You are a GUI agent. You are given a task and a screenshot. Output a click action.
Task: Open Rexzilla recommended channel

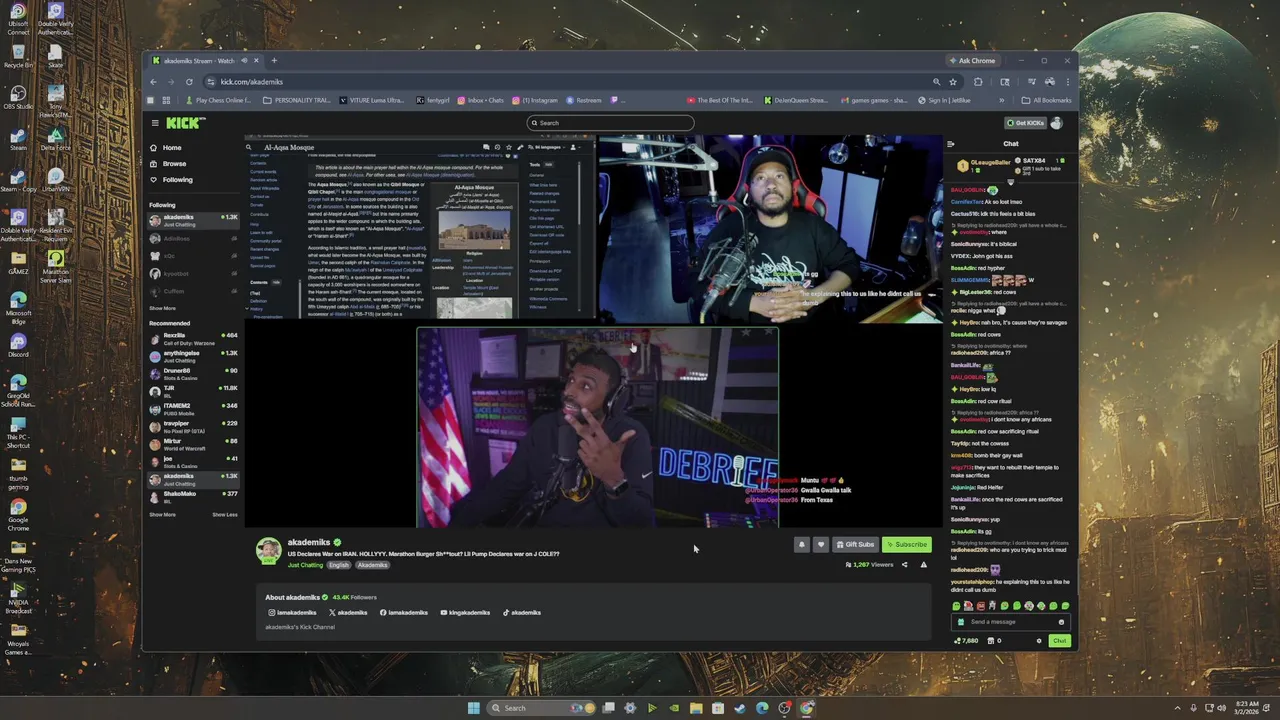[x=193, y=338]
